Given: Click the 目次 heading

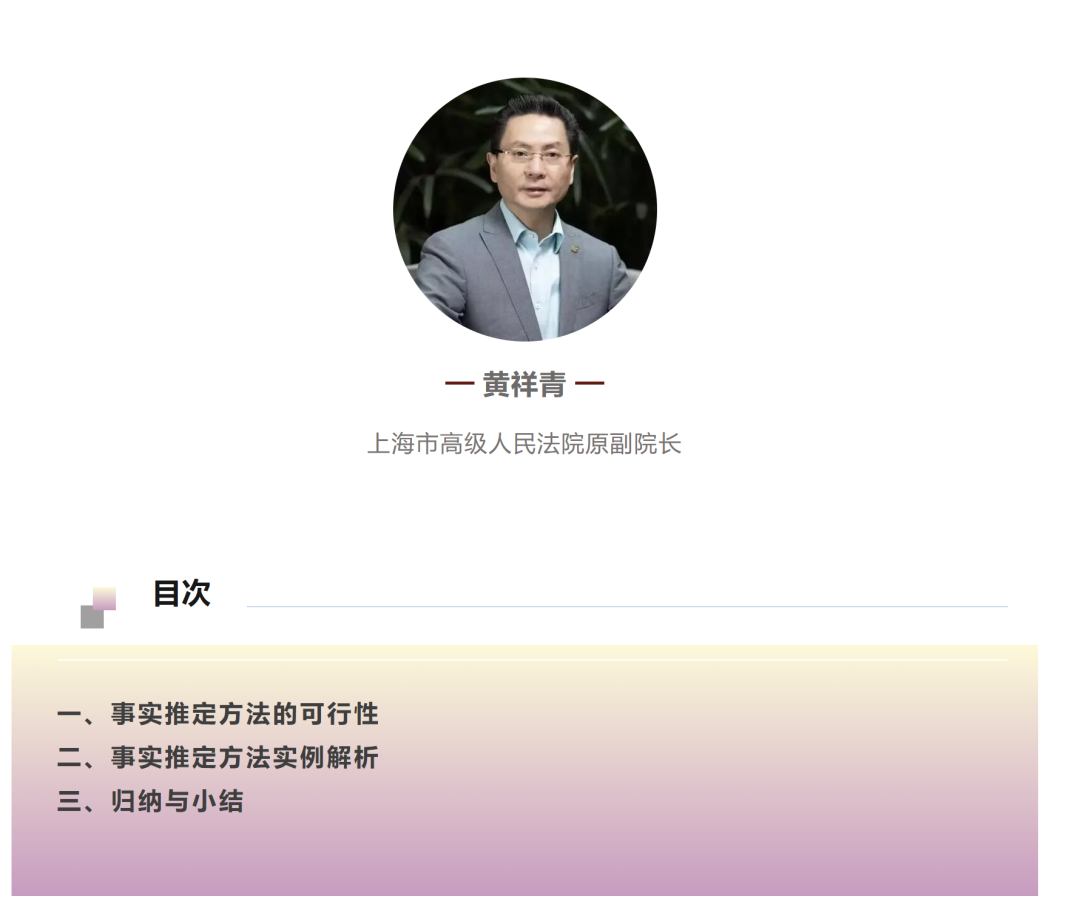Looking at the screenshot, I should pos(182,594).
